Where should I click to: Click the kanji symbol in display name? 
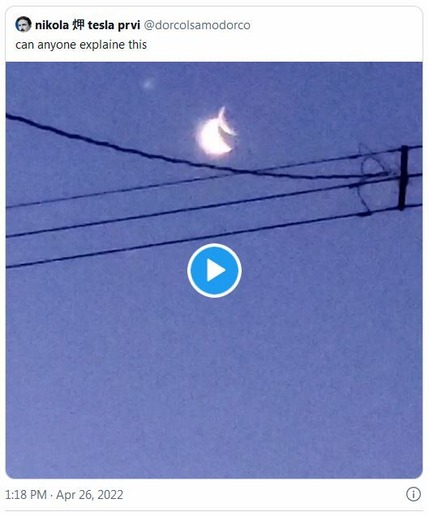pos(78,25)
